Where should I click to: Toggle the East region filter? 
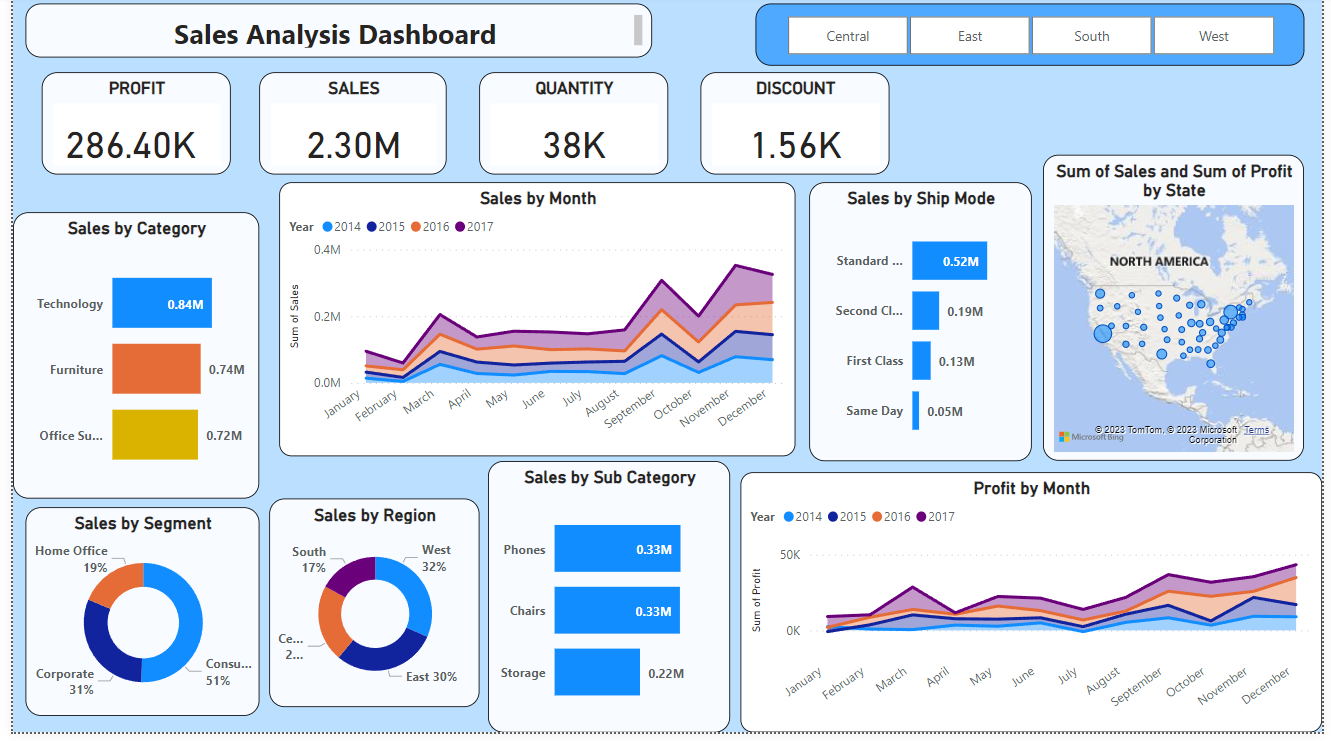click(x=969, y=35)
